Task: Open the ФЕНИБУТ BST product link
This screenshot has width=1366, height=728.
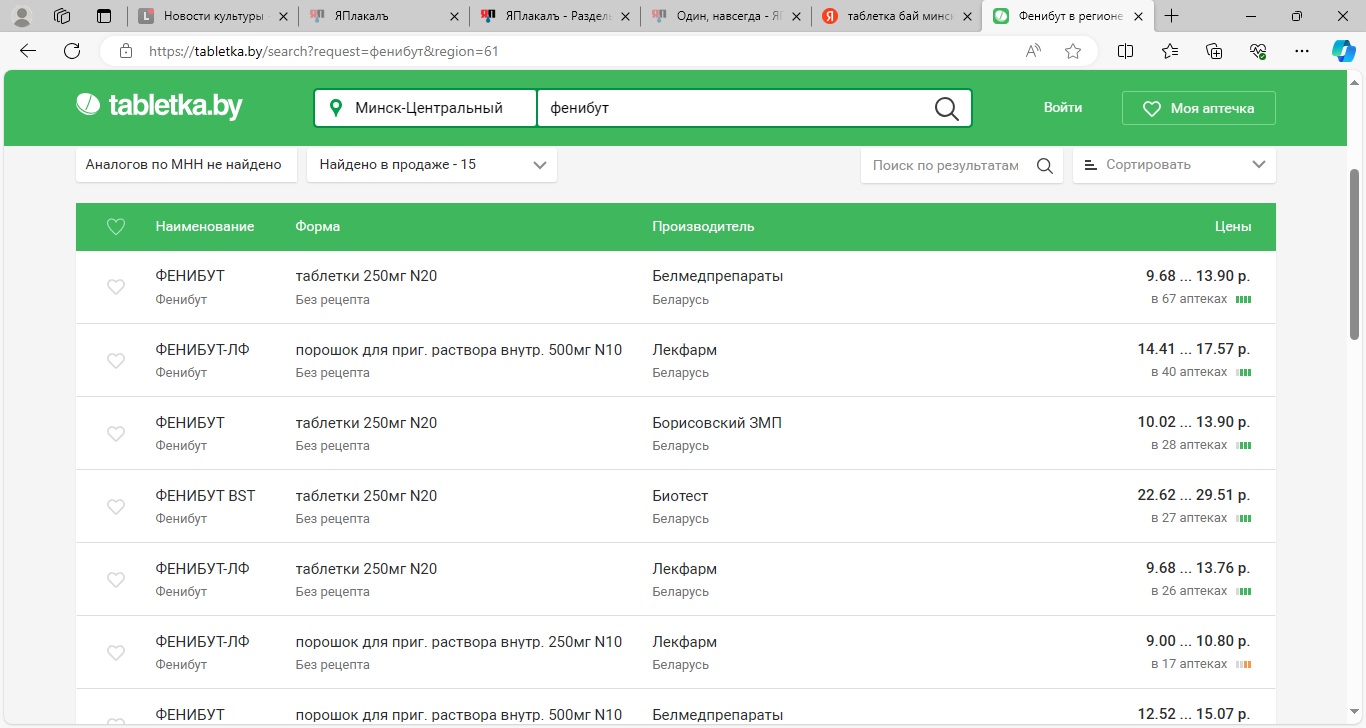Action: tap(206, 496)
